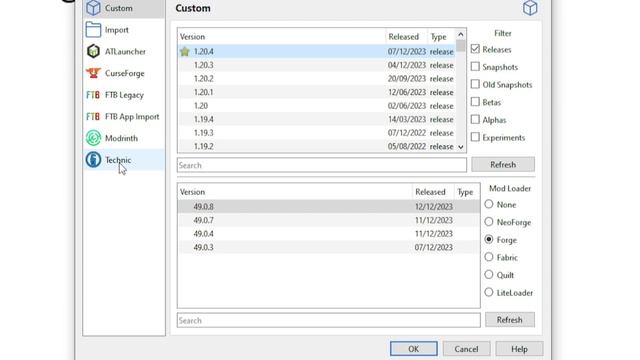The height and width of the screenshot is (360, 640).
Task: Refresh the mod loader version list
Action: click(509, 320)
